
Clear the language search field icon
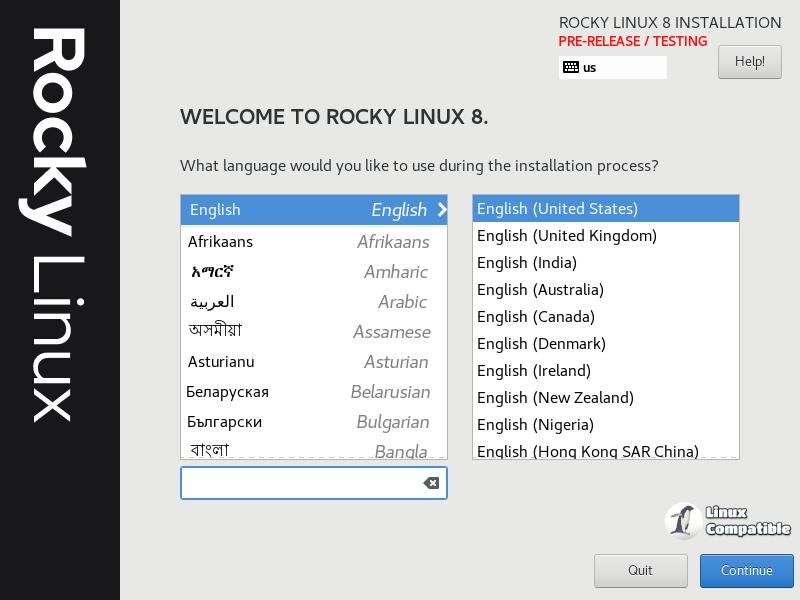point(431,483)
